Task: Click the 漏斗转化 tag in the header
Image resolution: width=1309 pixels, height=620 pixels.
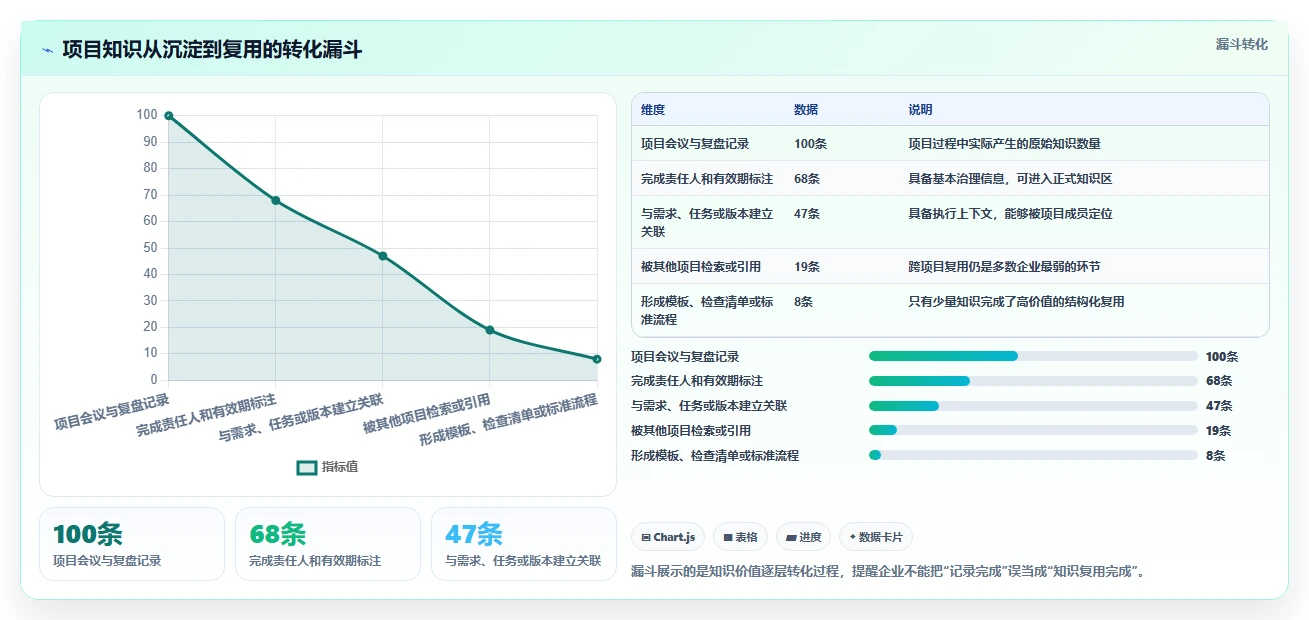Action: click(1242, 45)
